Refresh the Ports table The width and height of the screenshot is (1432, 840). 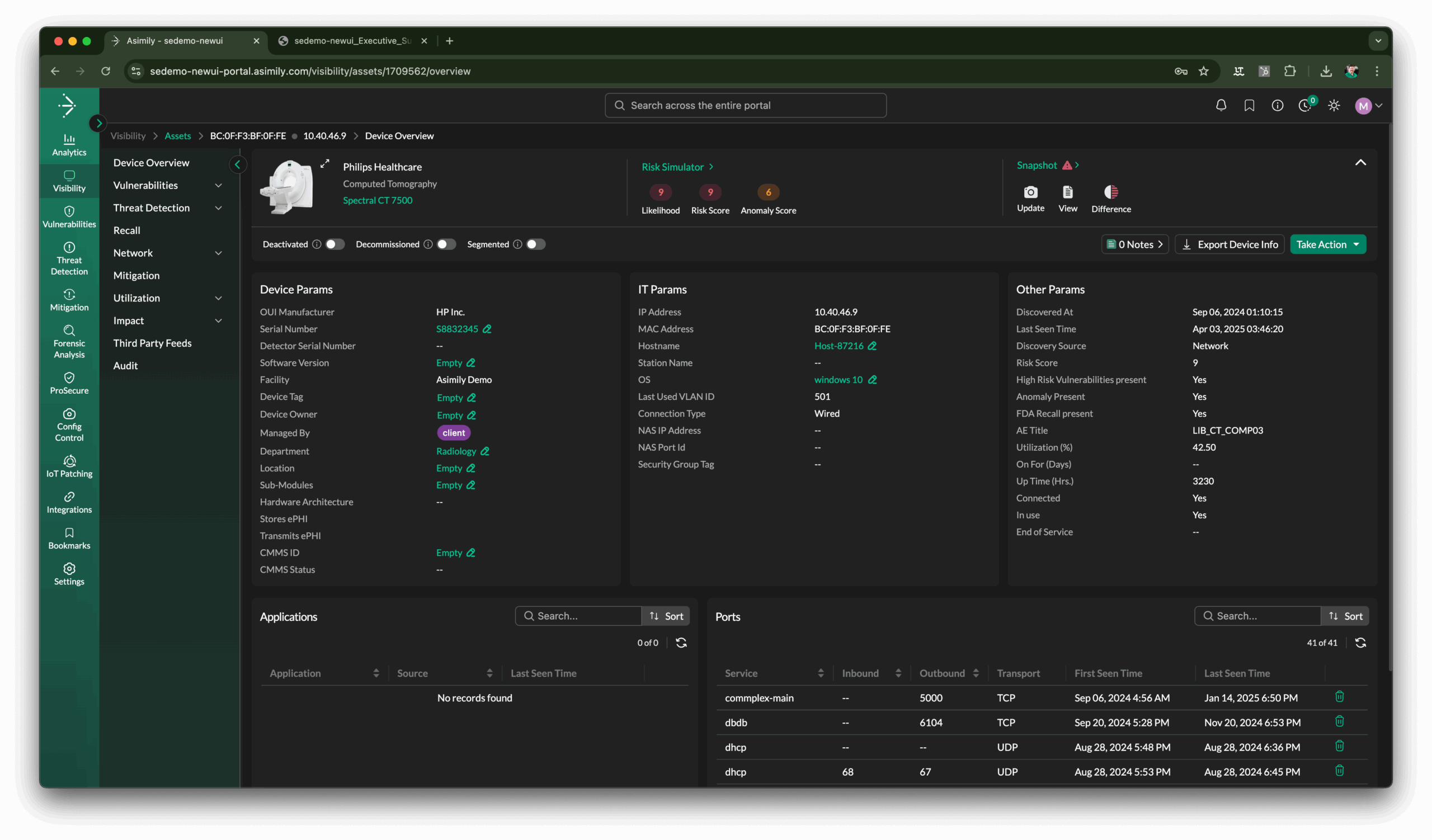pyautogui.click(x=1360, y=643)
